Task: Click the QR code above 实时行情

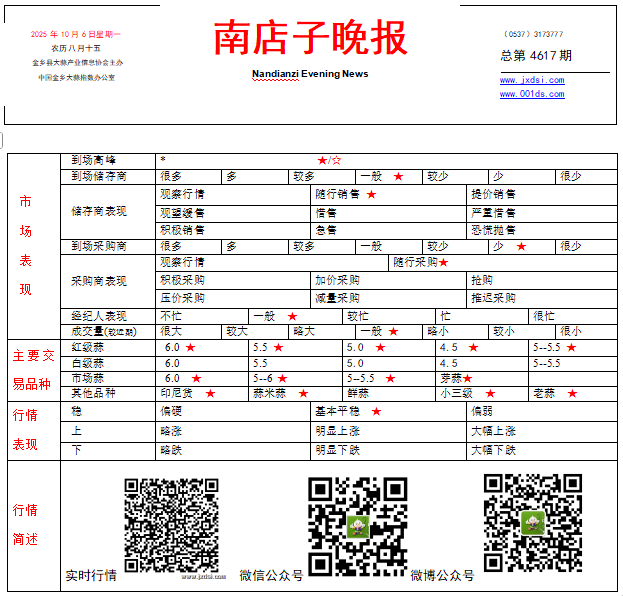Action: click(171, 524)
